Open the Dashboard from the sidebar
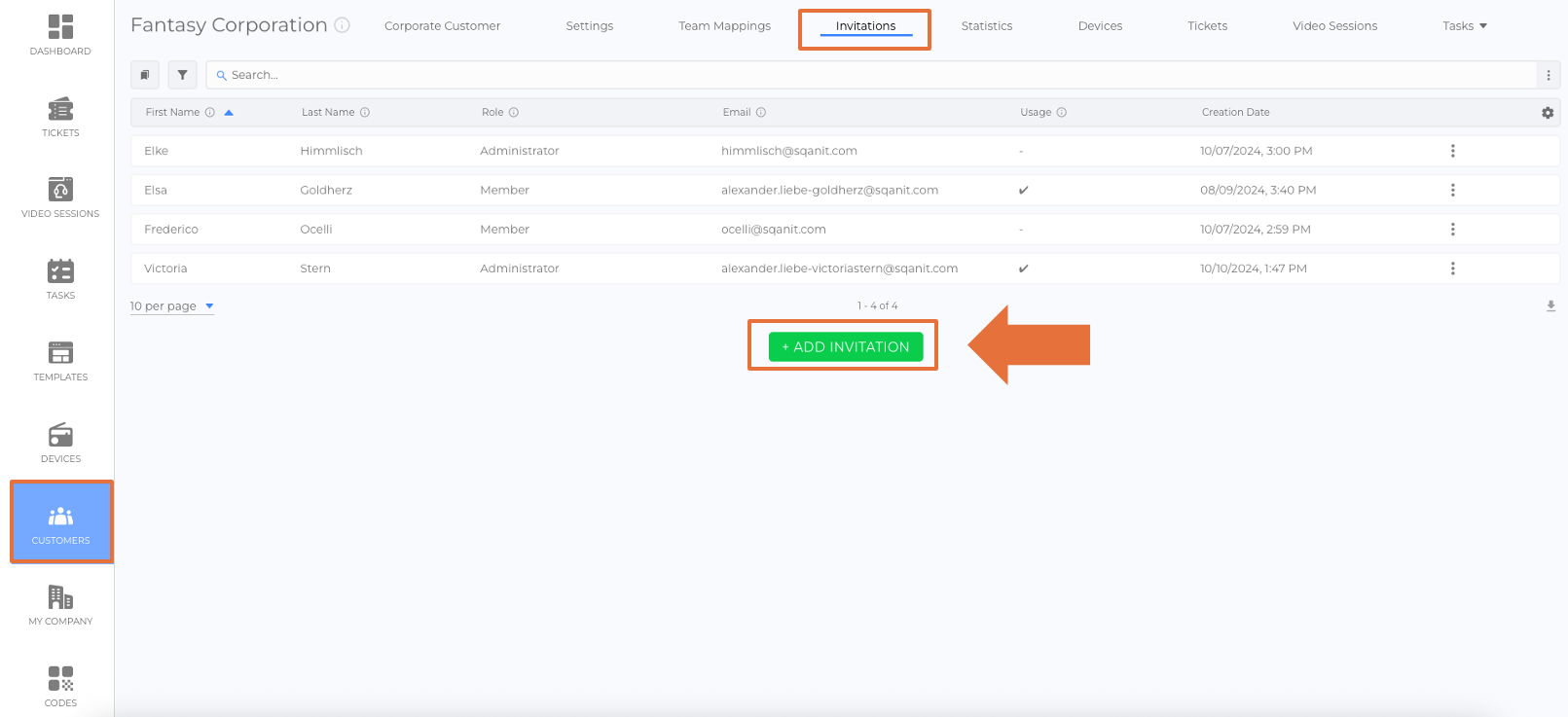The width and height of the screenshot is (1568, 717). (60, 35)
